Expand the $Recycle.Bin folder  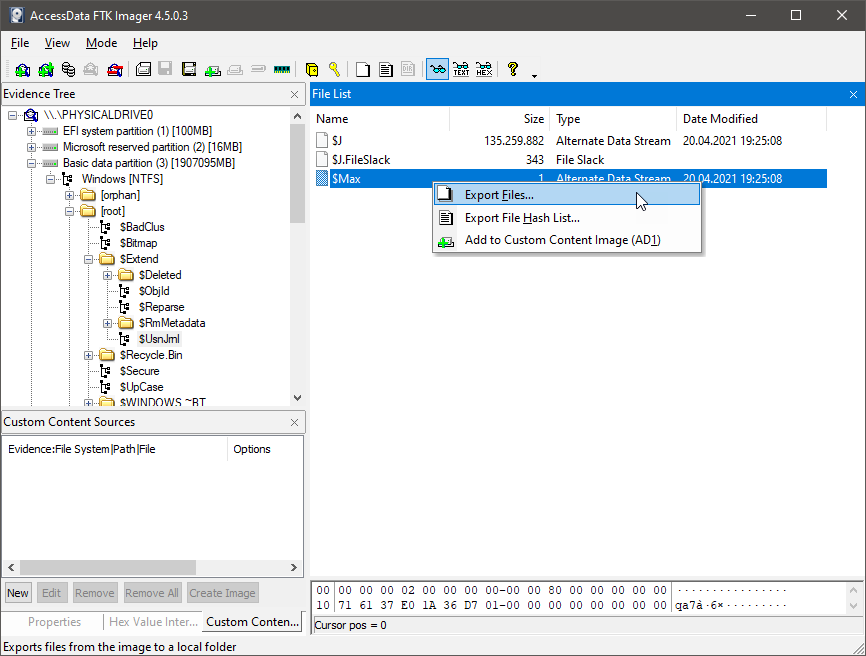[x=88, y=356]
